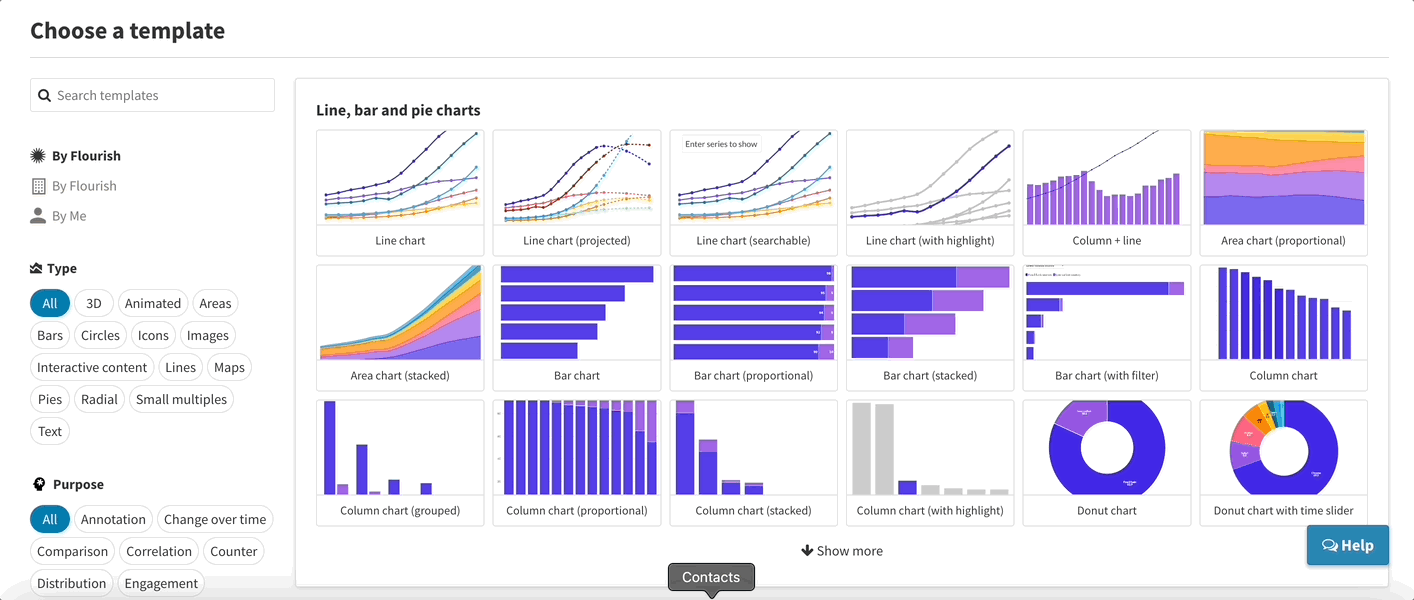Click the By Me person icon

tap(38, 216)
